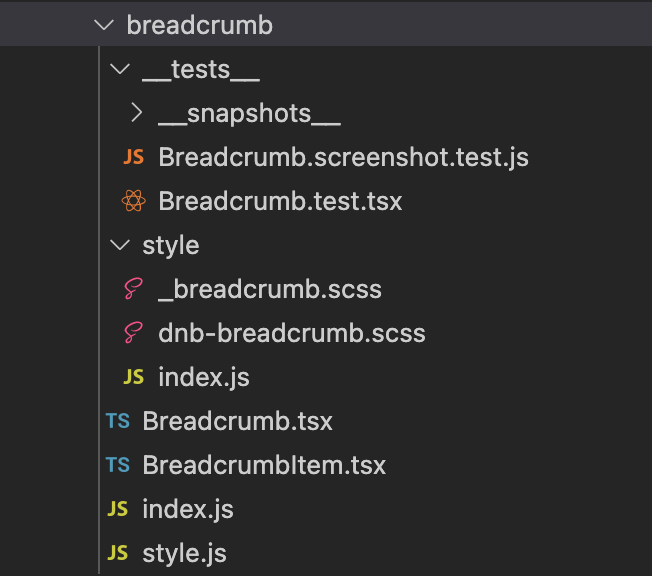Expand the __snapshots__ folder chevron
Image resolution: width=652 pixels, height=576 pixels.
(x=135, y=114)
